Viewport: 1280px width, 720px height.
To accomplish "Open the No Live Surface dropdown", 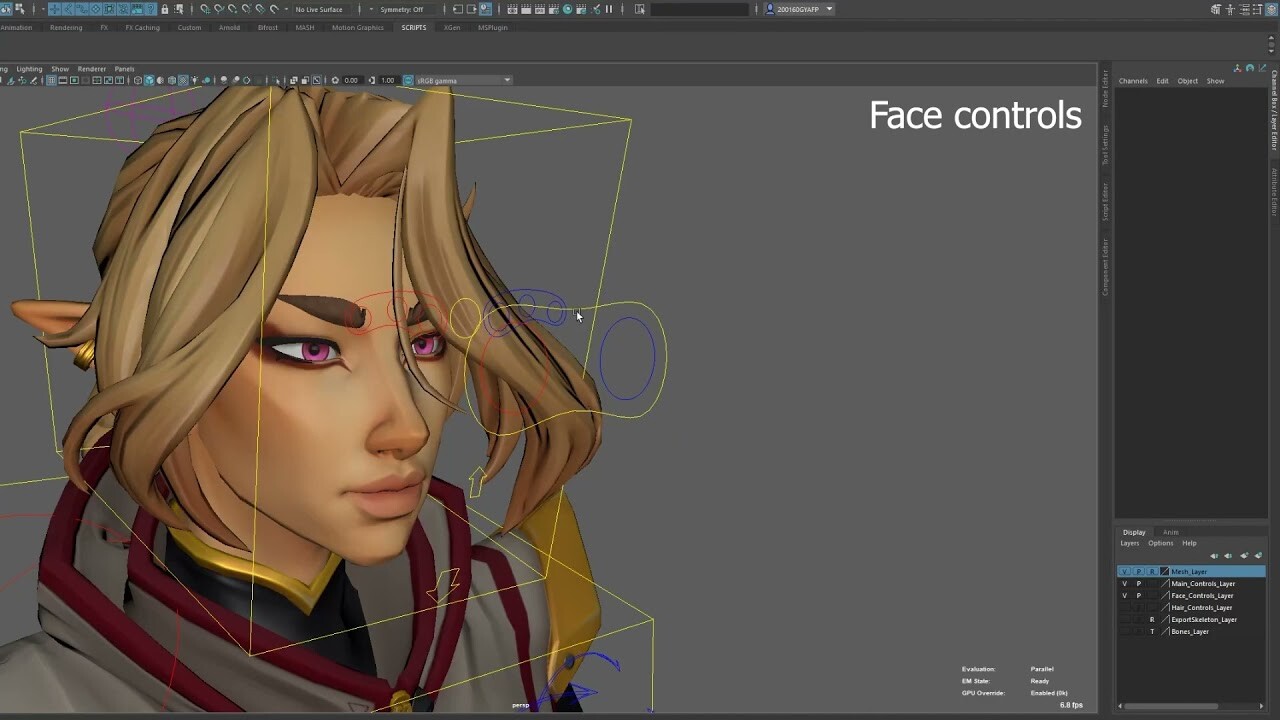I will 317,9.
